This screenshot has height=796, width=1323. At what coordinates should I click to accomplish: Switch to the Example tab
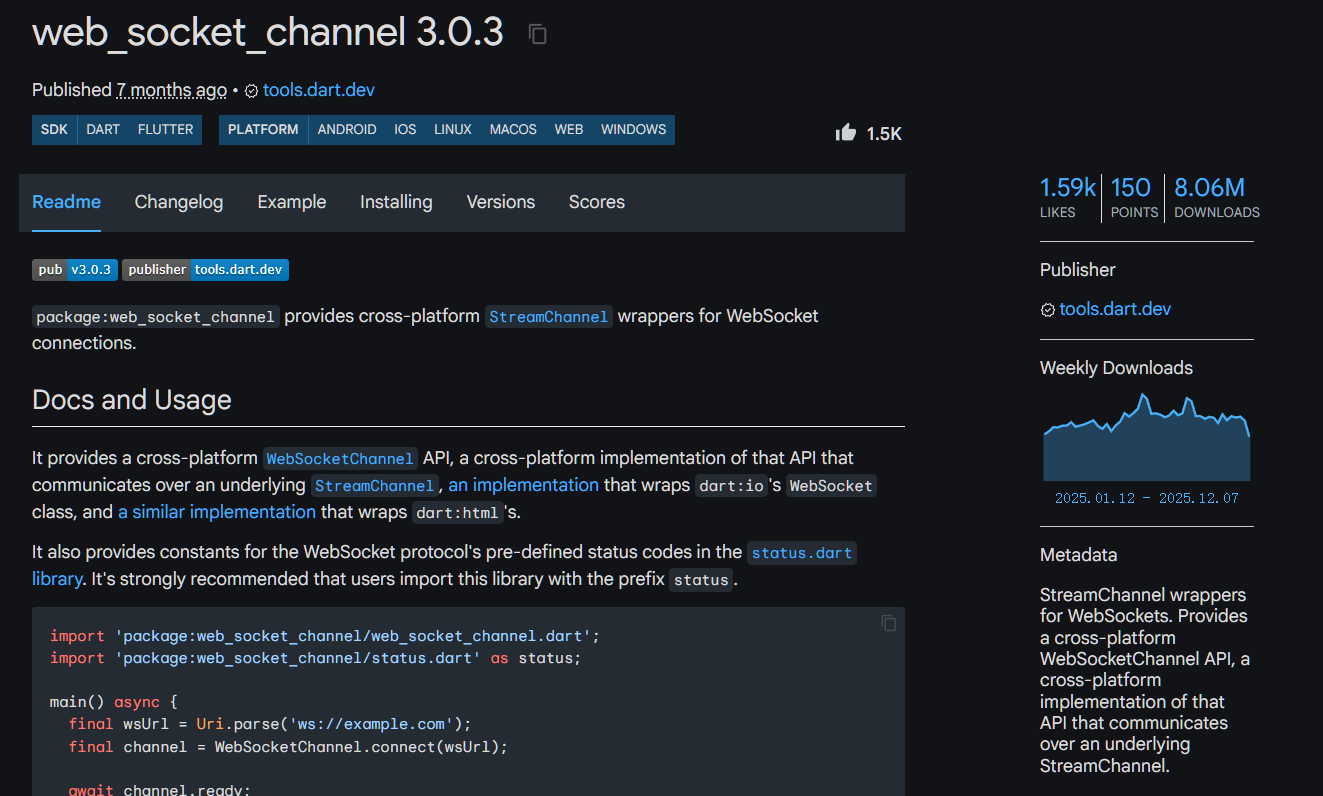(x=291, y=202)
